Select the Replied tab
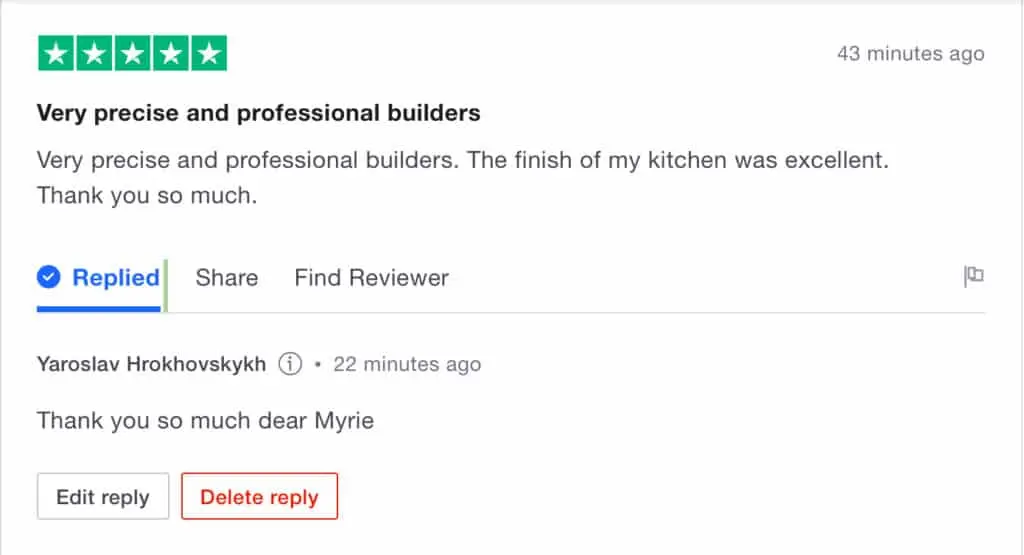The image size is (1024, 555). 115,278
